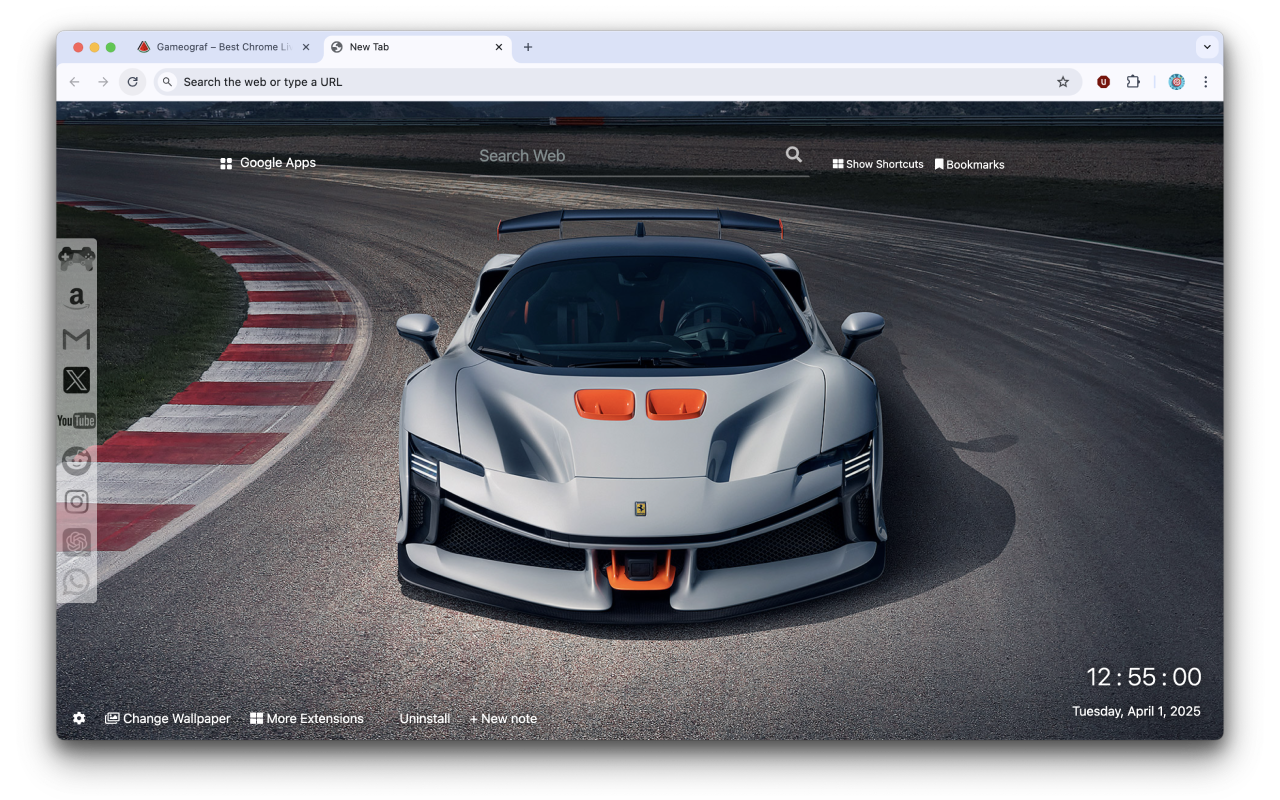Image resolution: width=1280 pixels, height=800 pixels.
Task: Select the New Tab tab
Action: (417, 47)
